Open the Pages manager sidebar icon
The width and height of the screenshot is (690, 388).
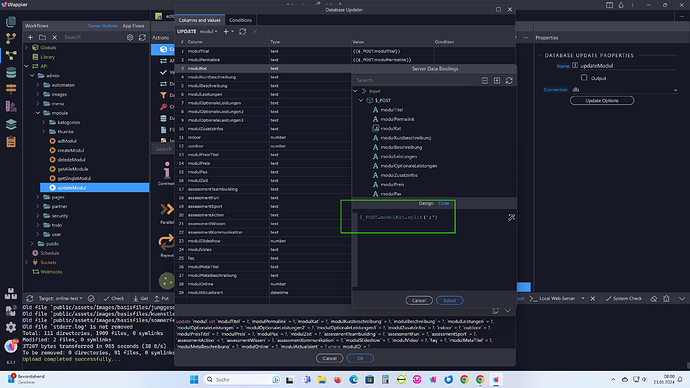(x=11, y=21)
